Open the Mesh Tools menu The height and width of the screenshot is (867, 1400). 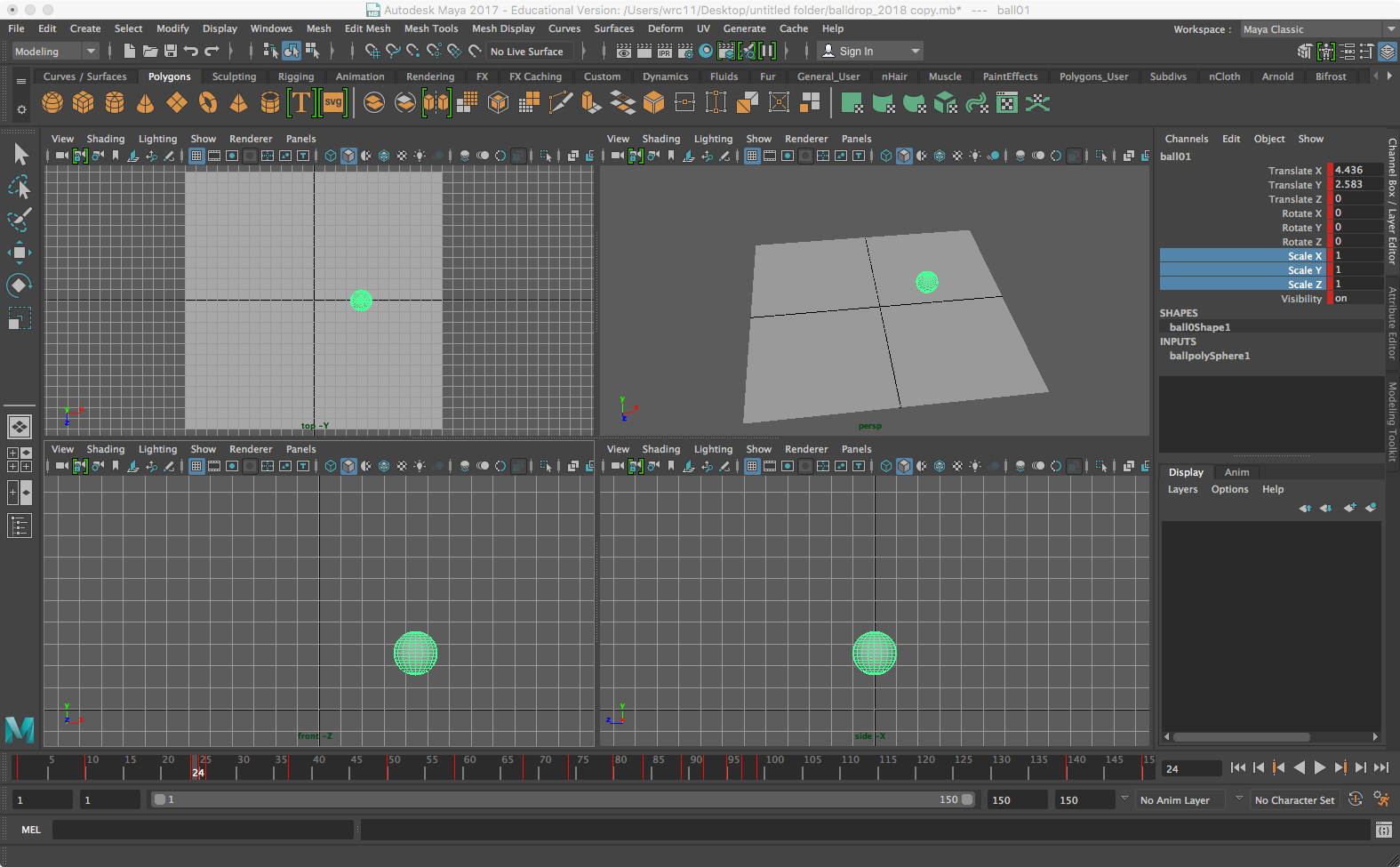click(430, 28)
